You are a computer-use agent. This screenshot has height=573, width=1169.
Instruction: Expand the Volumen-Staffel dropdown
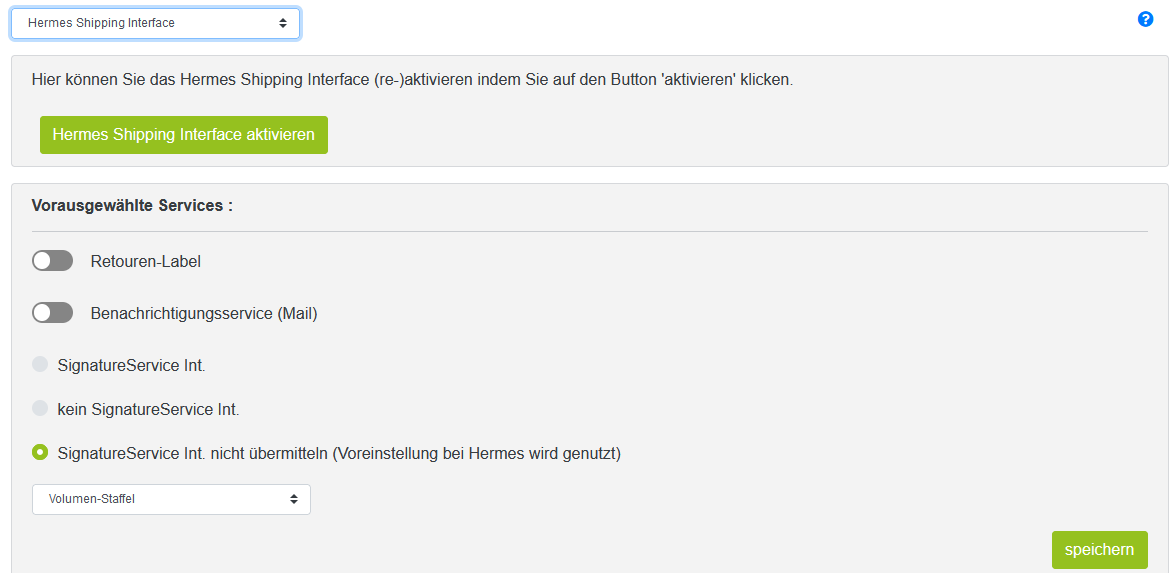coord(171,499)
